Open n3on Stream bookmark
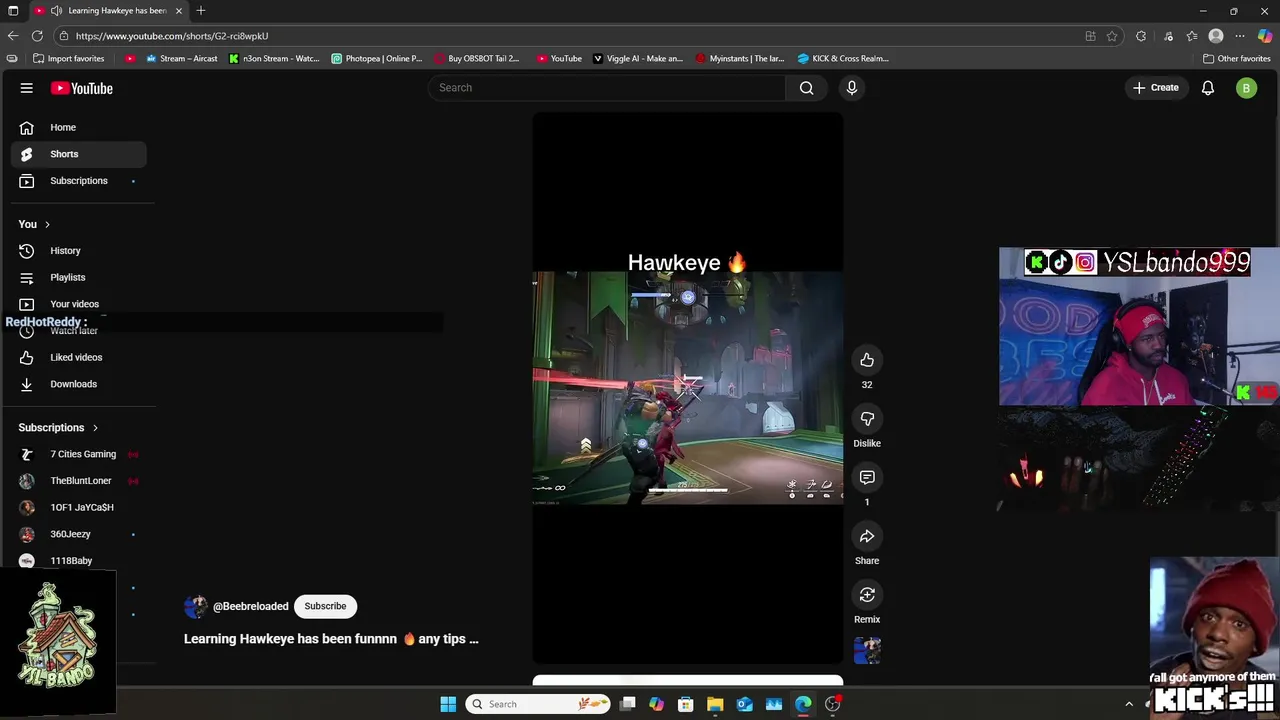 click(x=274, y=59)
